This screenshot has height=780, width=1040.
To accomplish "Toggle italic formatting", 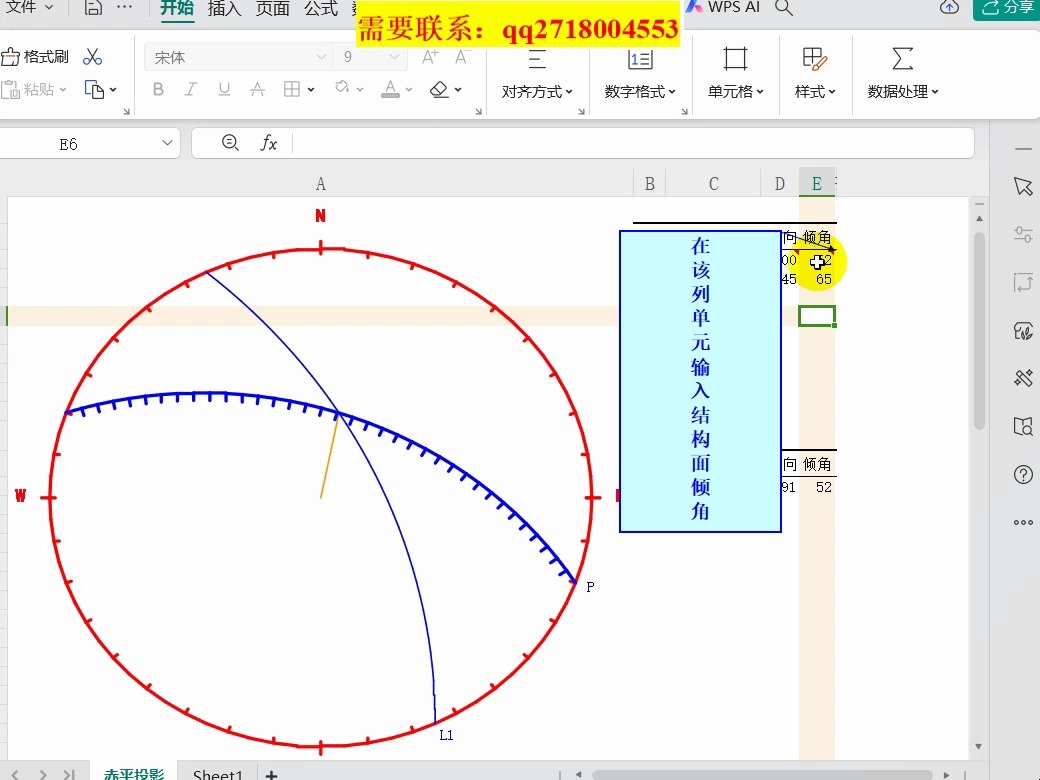I will (x=190, y=89).
